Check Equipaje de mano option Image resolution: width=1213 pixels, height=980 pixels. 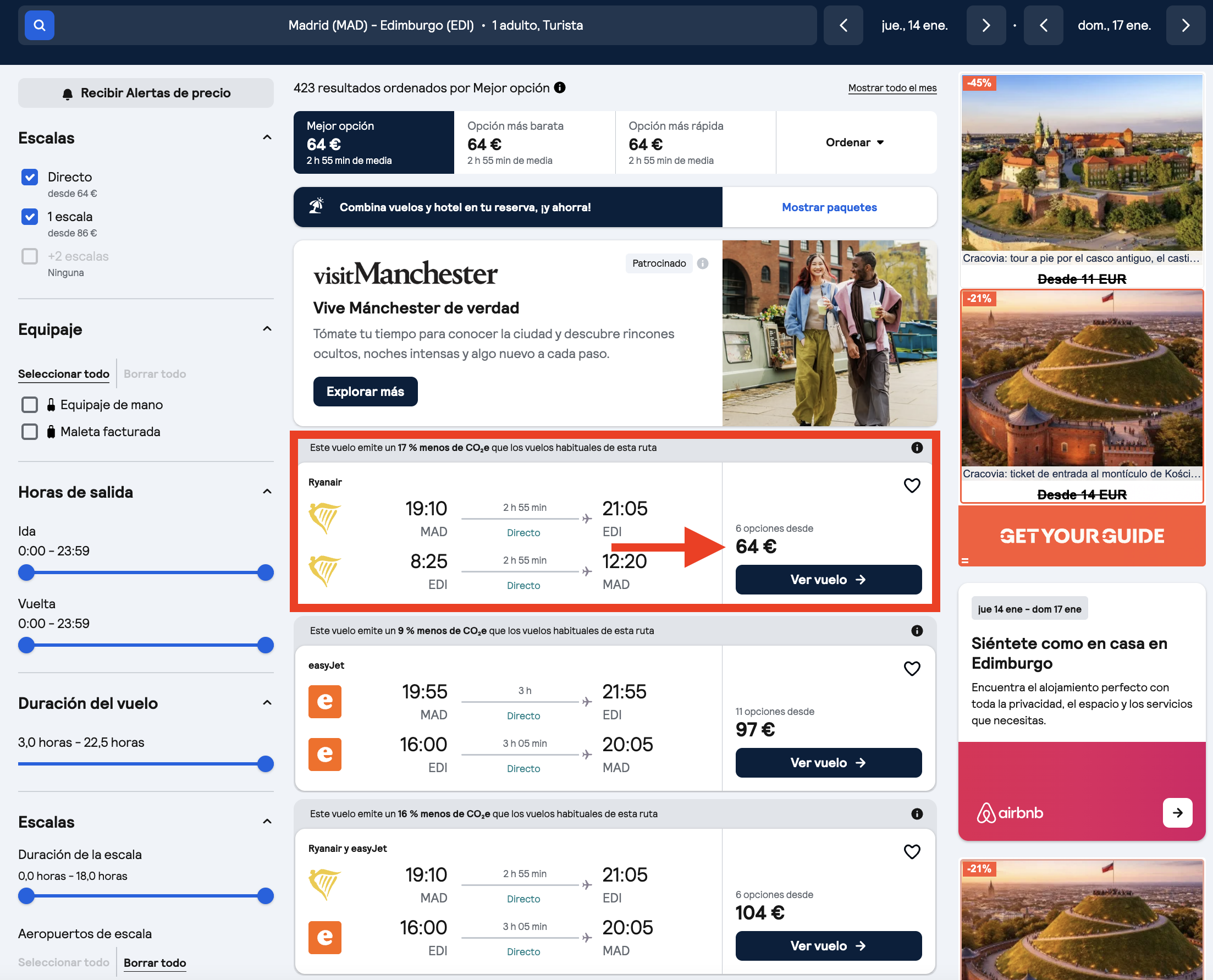29,405
